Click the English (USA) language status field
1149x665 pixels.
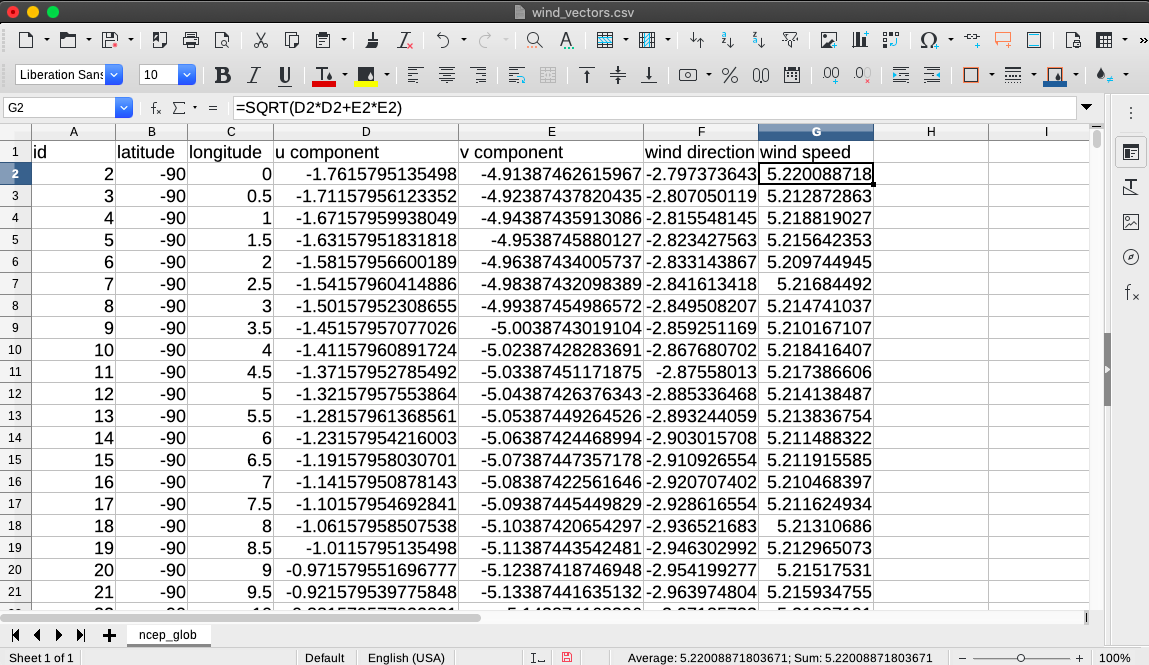[x=407, y=658]
